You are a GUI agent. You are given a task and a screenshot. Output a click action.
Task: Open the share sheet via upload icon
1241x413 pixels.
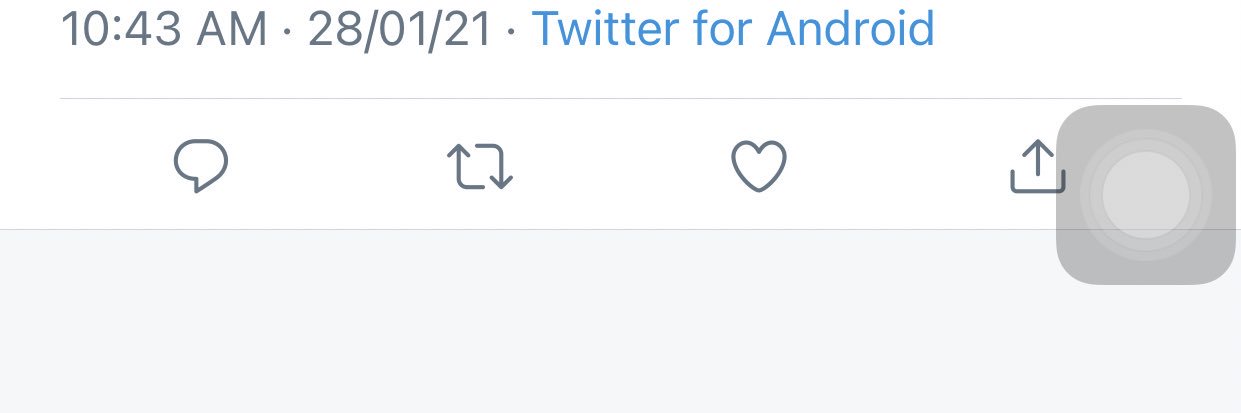coord(1036,166)
